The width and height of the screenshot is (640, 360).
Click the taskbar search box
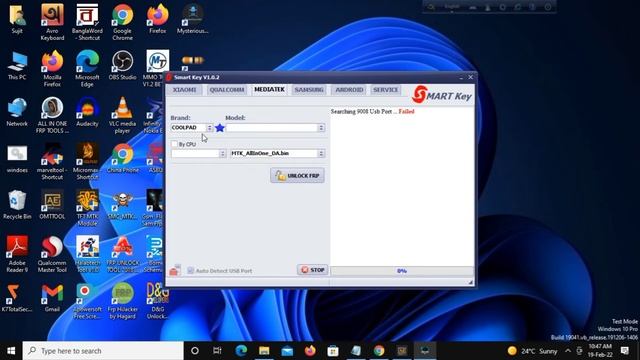pyautogui.click(x=103, y=351)
